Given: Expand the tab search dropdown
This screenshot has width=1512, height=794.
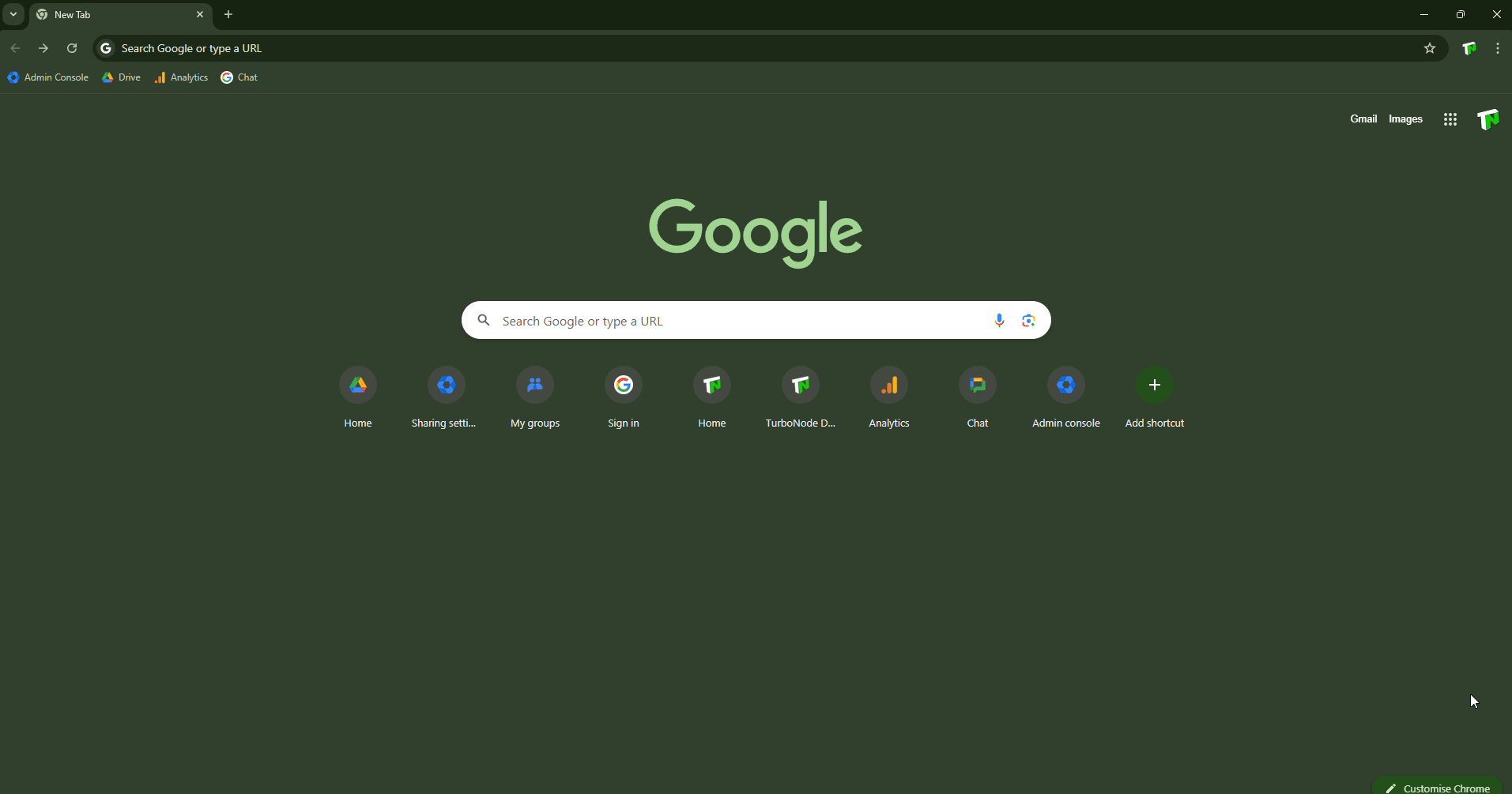Looking at the screenshot, I should [13, 14].
